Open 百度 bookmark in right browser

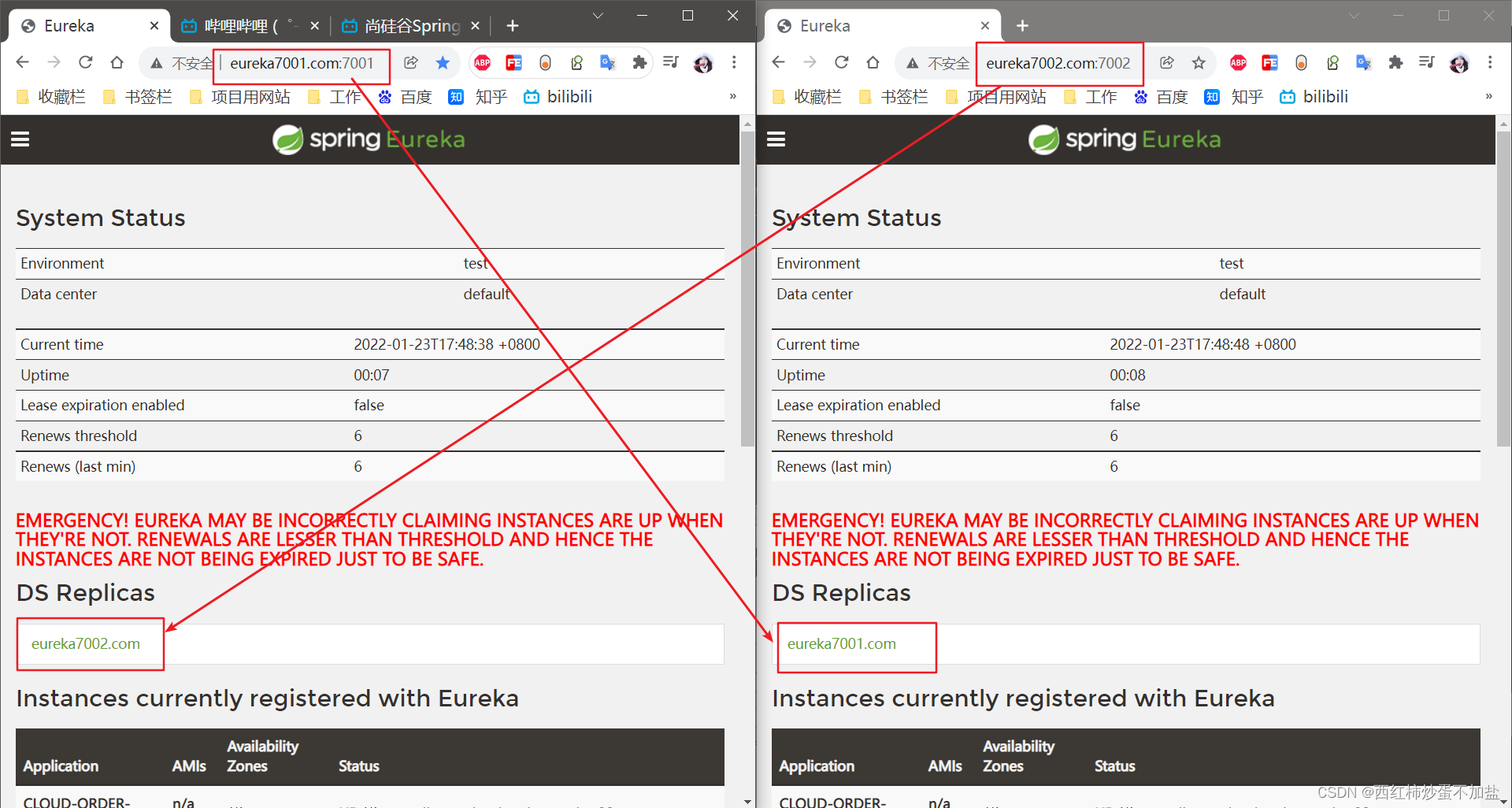[x=1162, y=96]
